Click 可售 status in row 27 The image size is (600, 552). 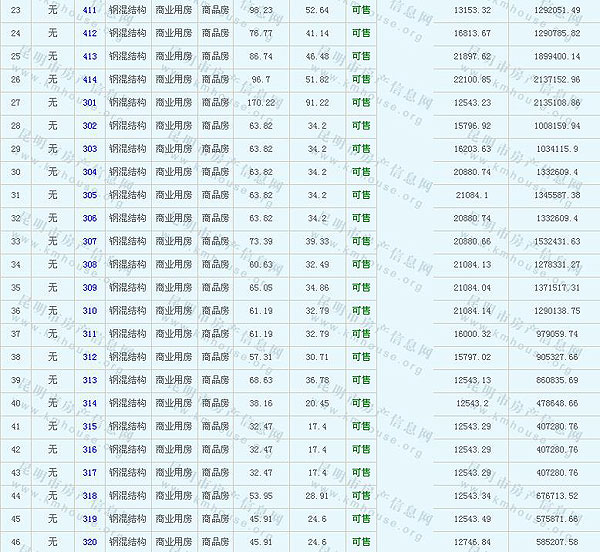pyautogui.click(x=361, y=102)
